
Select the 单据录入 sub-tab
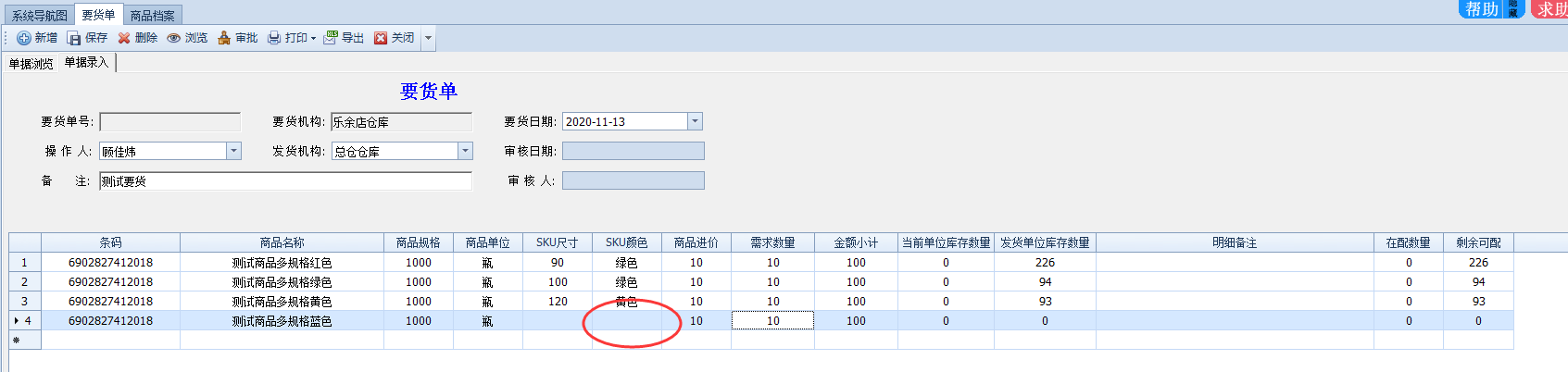click(x=87, y=63)
